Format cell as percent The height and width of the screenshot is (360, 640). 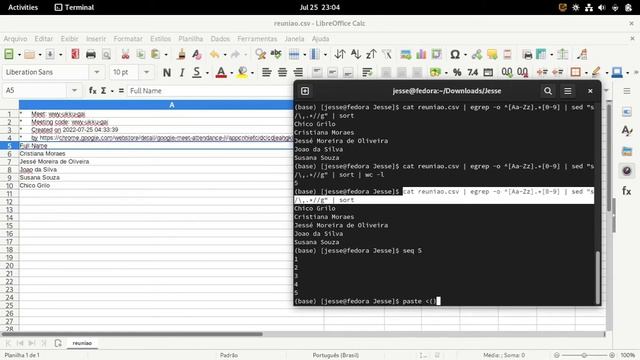coord(457,72)
